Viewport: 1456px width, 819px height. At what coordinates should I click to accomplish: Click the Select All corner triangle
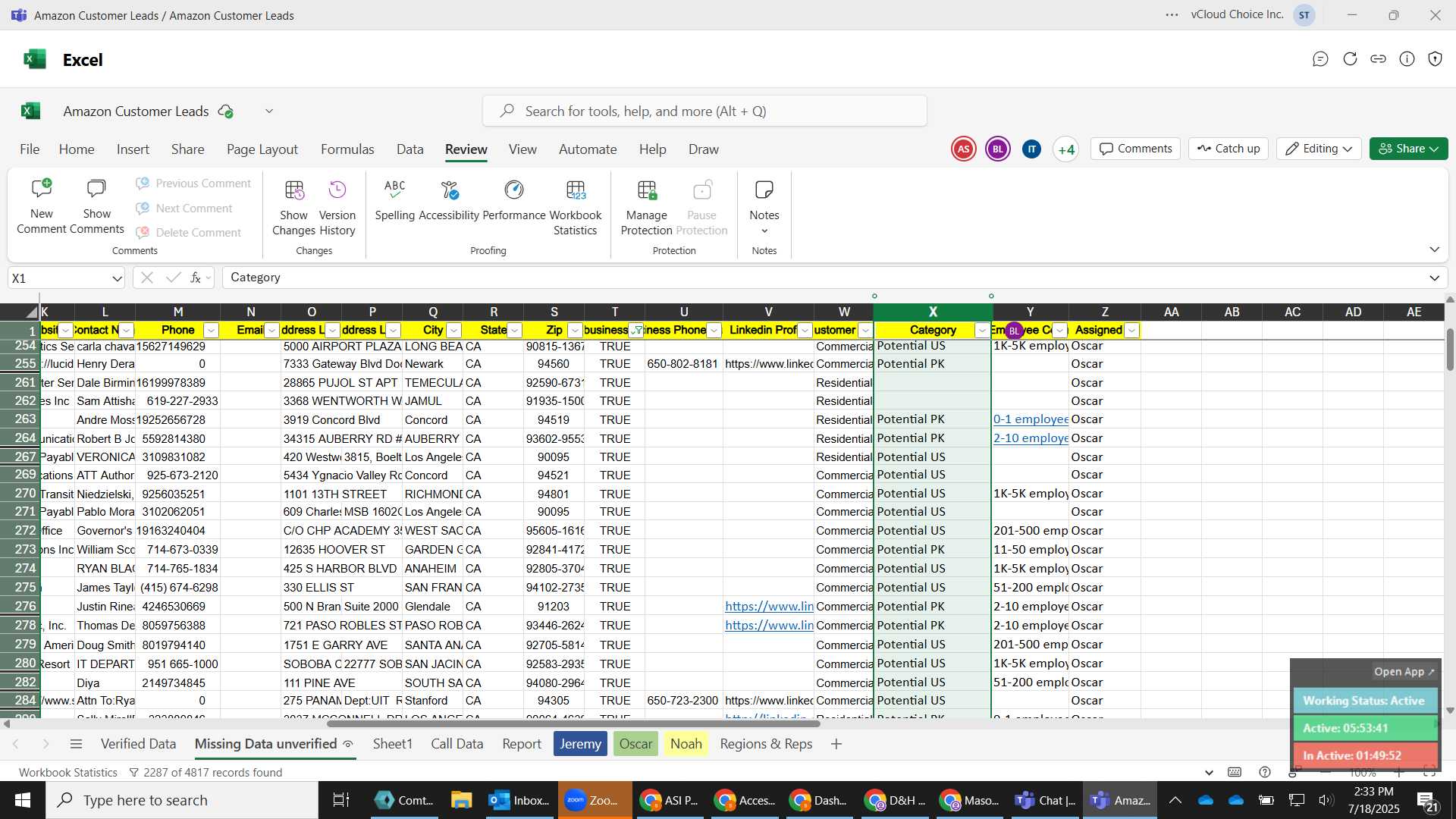click(31, 312)
